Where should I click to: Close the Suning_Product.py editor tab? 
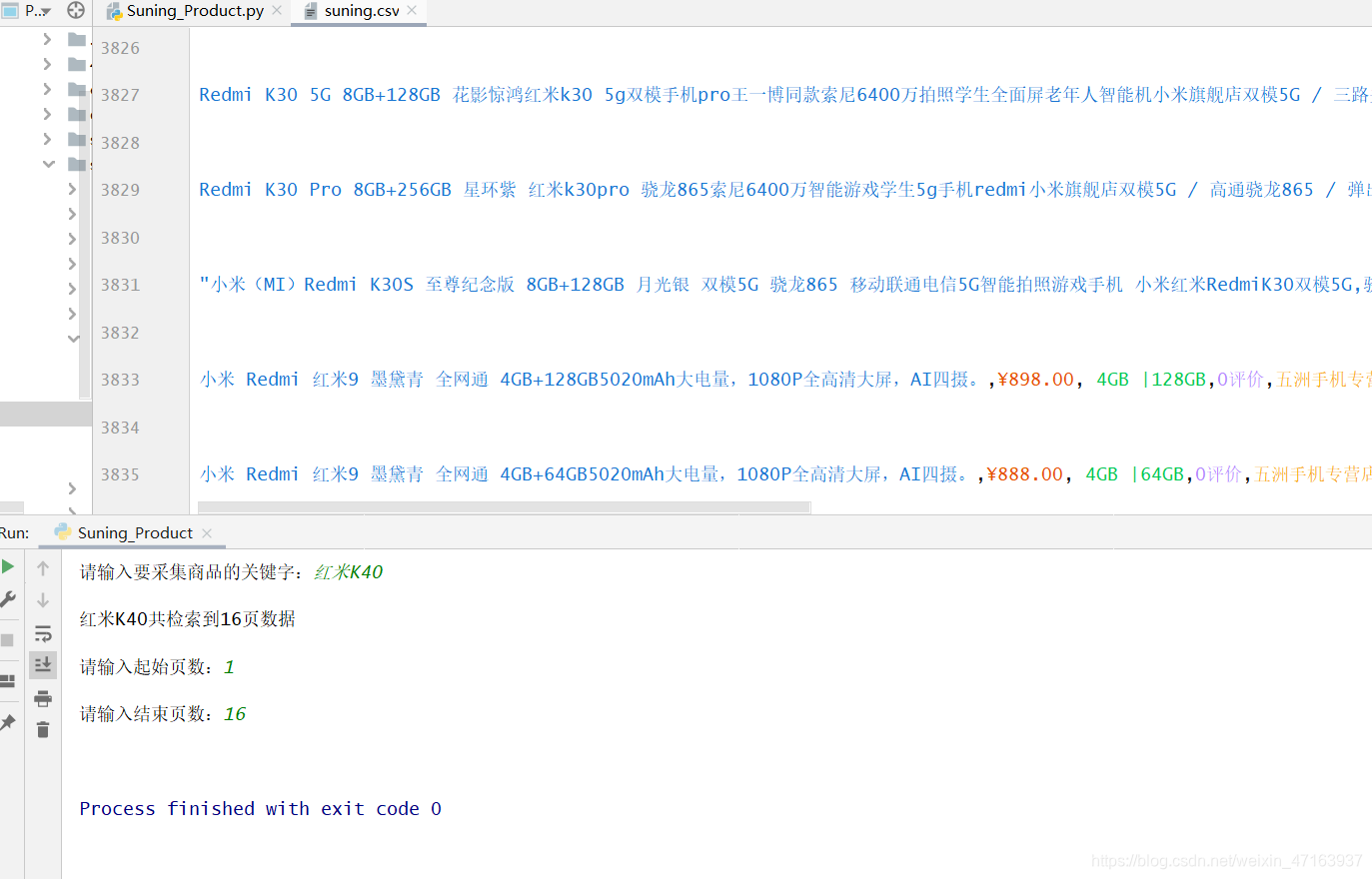click(x=277, y=10)
